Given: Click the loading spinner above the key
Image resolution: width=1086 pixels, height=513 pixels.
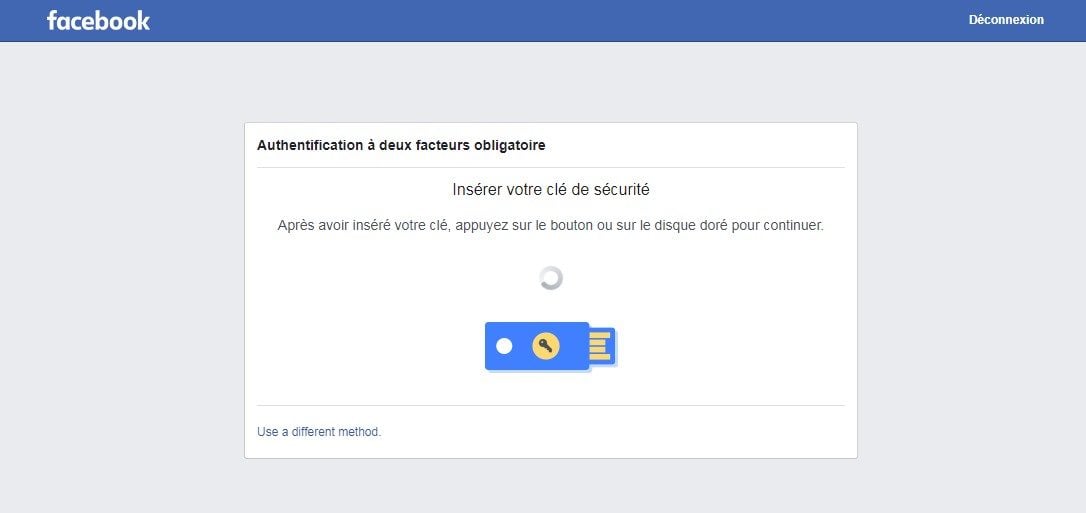Looking at the screenshot, I should tap(551, 278).
